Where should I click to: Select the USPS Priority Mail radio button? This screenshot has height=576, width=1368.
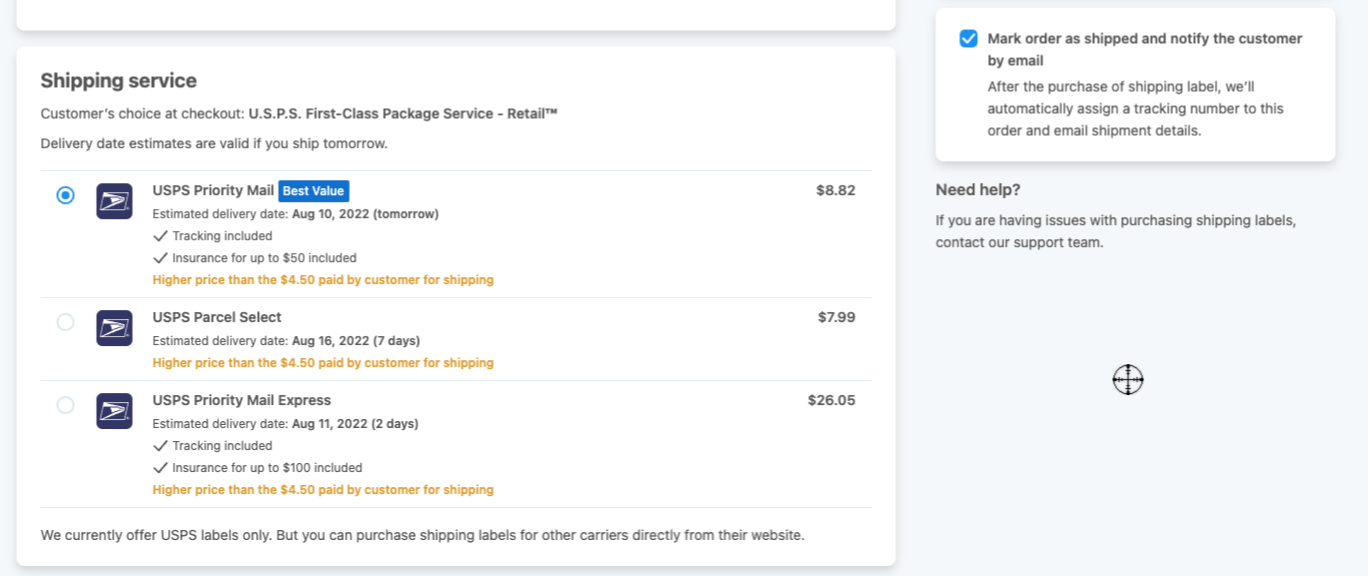pos(65,195)
